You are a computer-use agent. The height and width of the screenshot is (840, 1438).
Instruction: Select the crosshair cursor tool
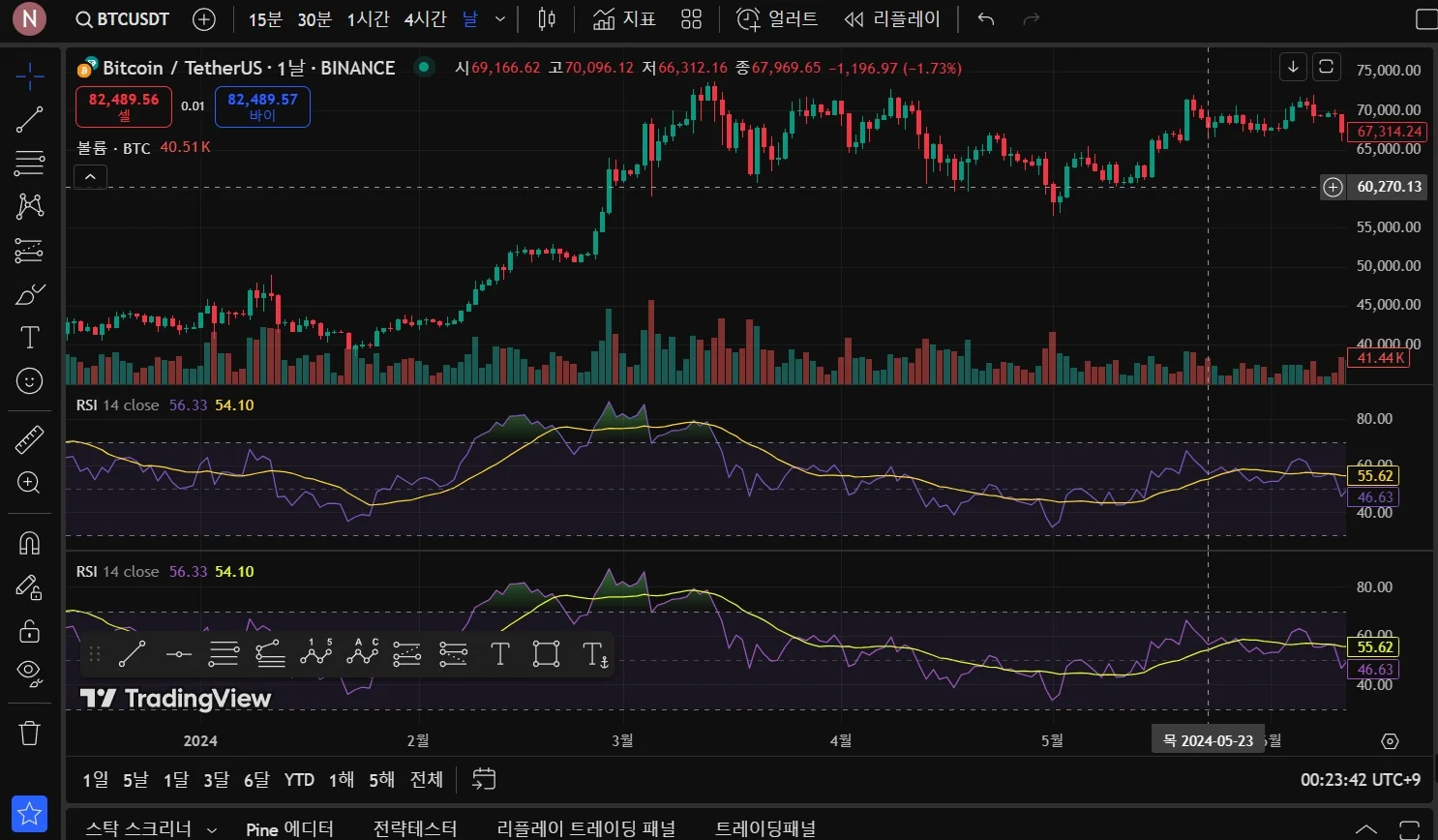tap(29, 75)
